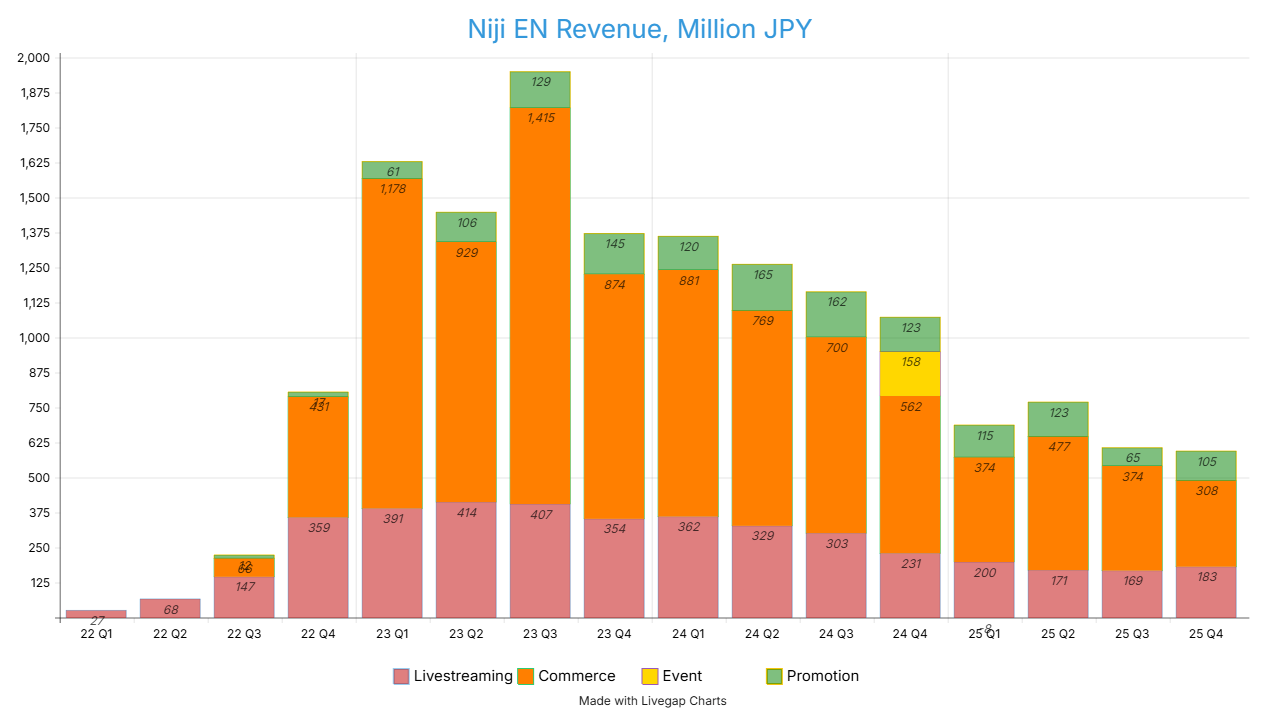
Task: Select the yellow Event segment showing 158
Action: tap(910, 374)
